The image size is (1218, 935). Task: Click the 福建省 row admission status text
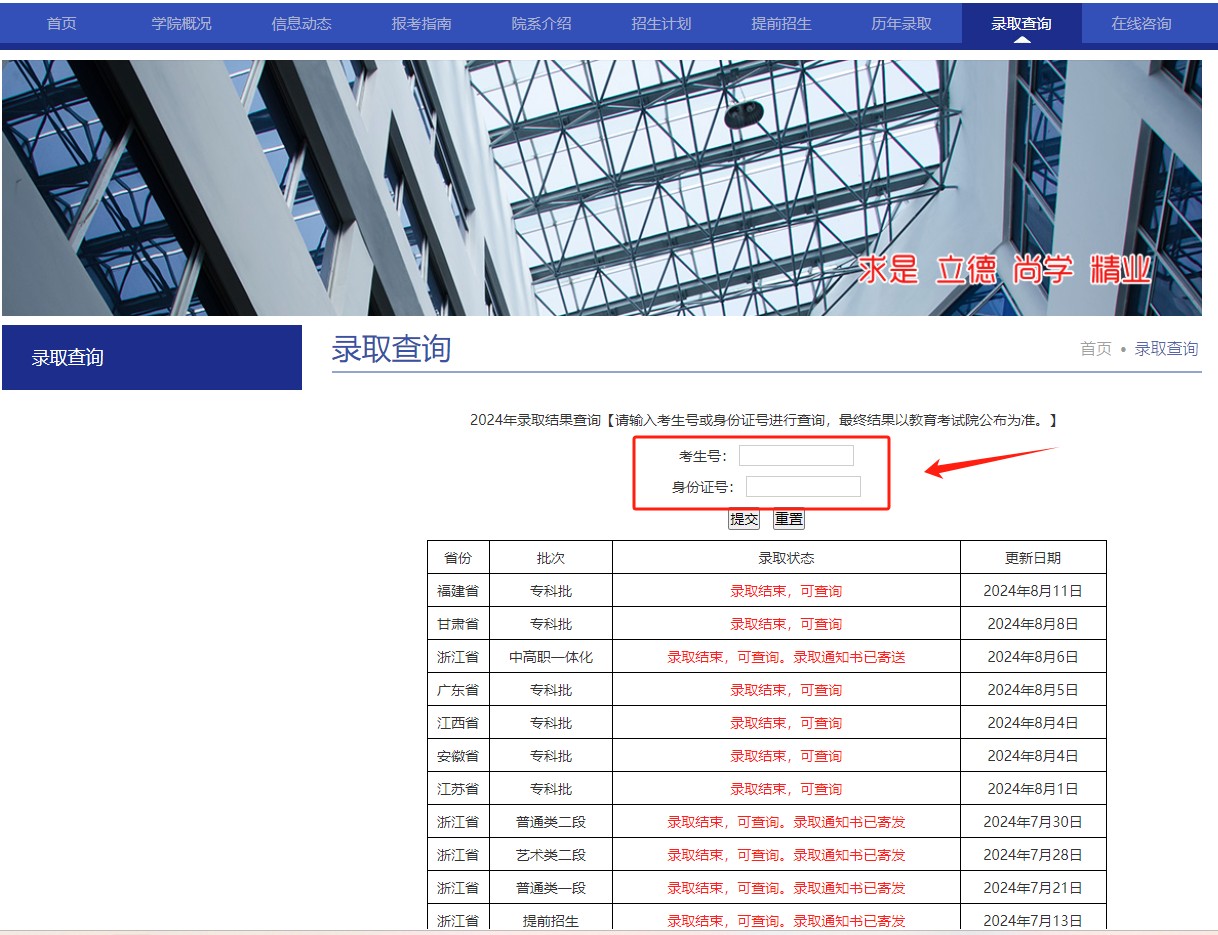pos(786,591)
